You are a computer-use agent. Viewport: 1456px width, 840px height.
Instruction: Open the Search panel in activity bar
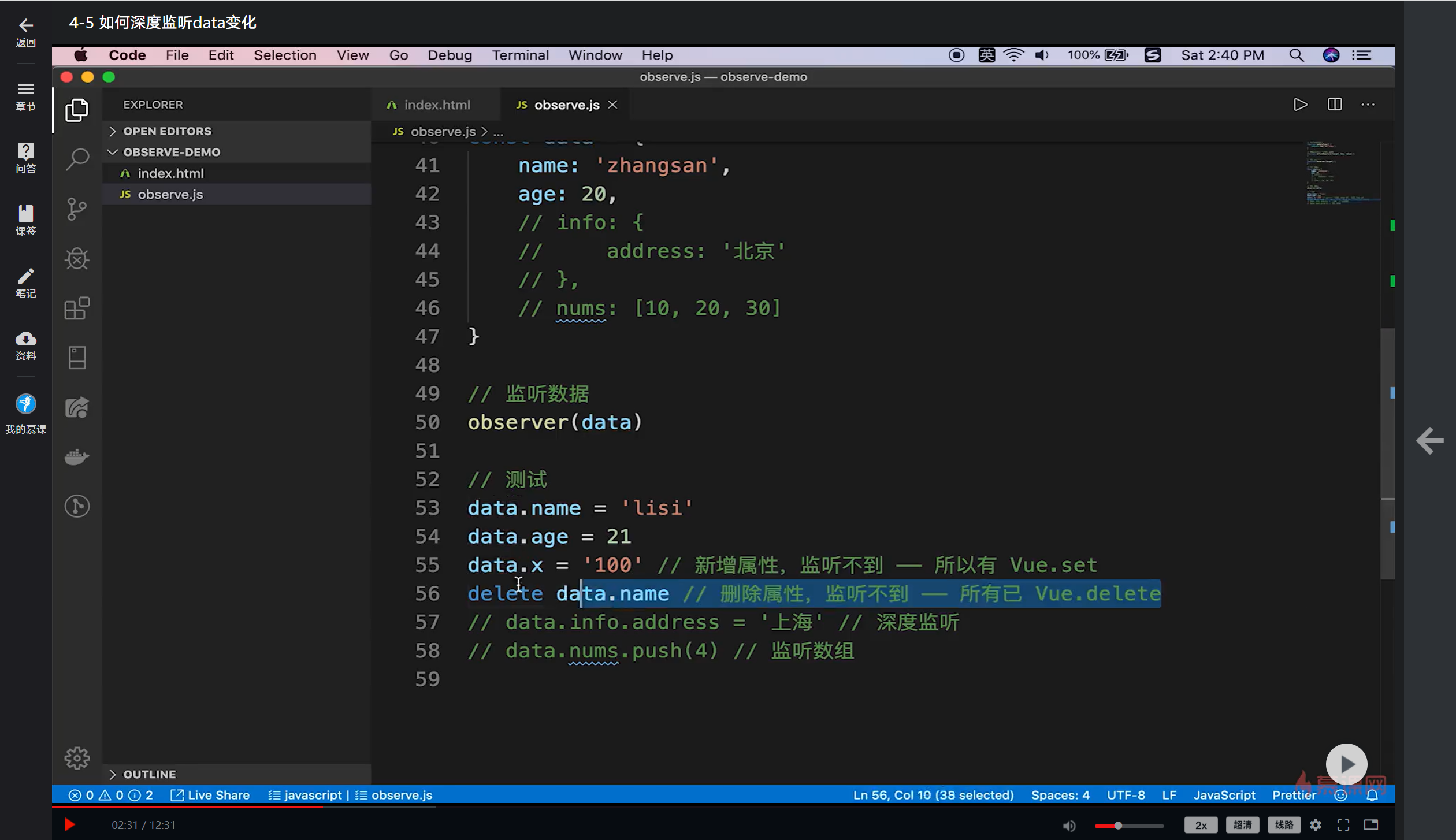pyautogui.click(x=77, y=159)
